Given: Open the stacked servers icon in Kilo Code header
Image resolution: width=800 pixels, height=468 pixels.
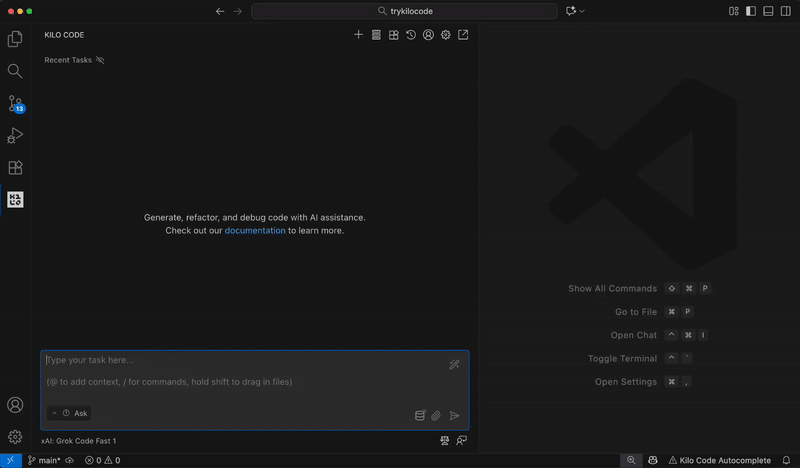Looking at the screenshot, I should pos(376,35).
